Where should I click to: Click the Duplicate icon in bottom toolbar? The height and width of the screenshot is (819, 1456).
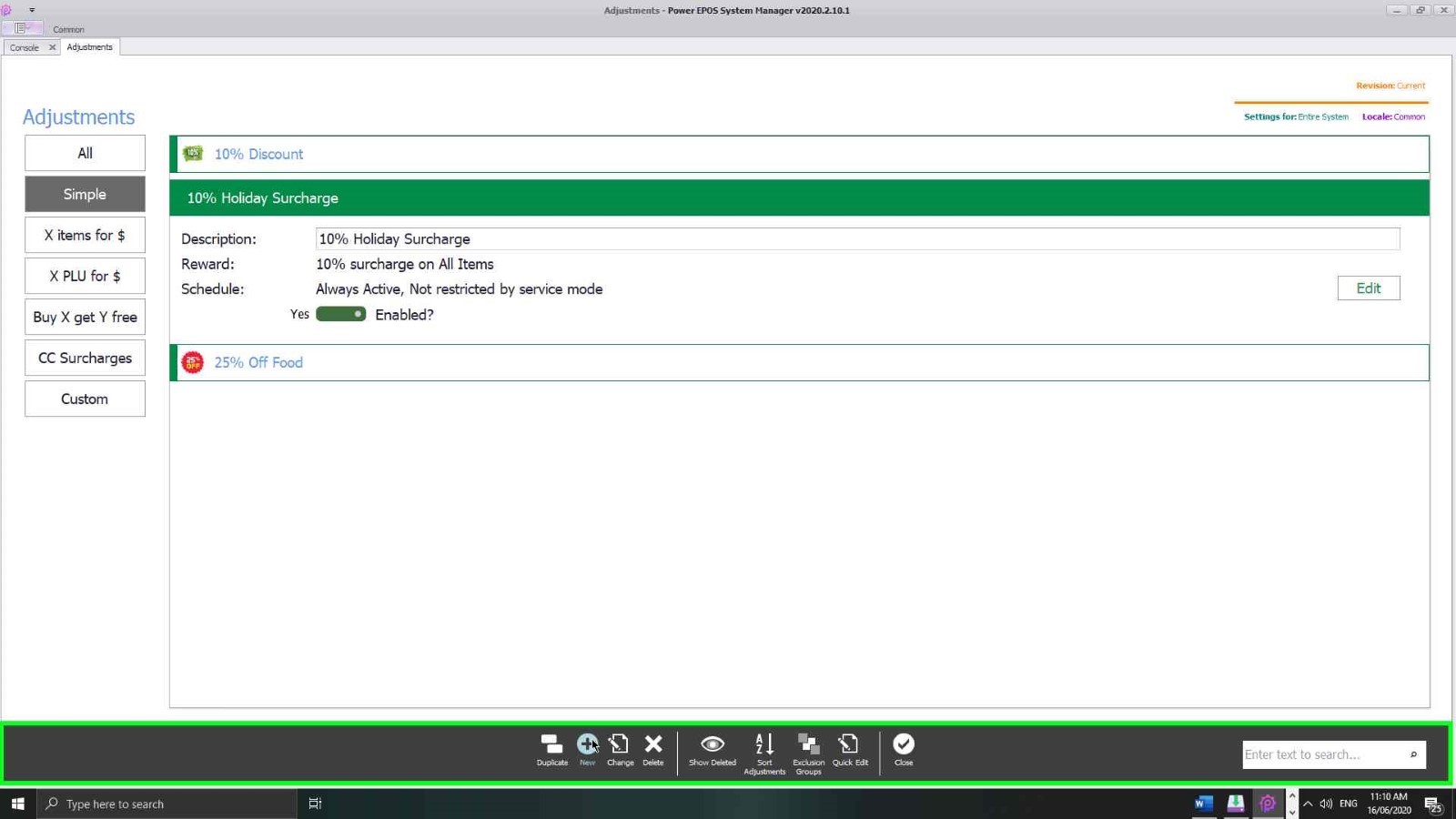(551, 744)
